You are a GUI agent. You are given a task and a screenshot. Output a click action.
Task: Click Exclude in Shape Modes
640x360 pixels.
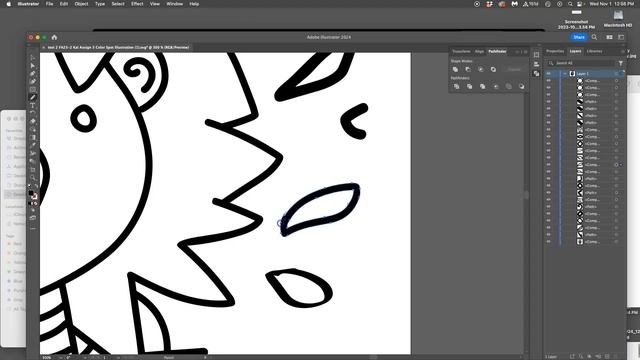493,69
